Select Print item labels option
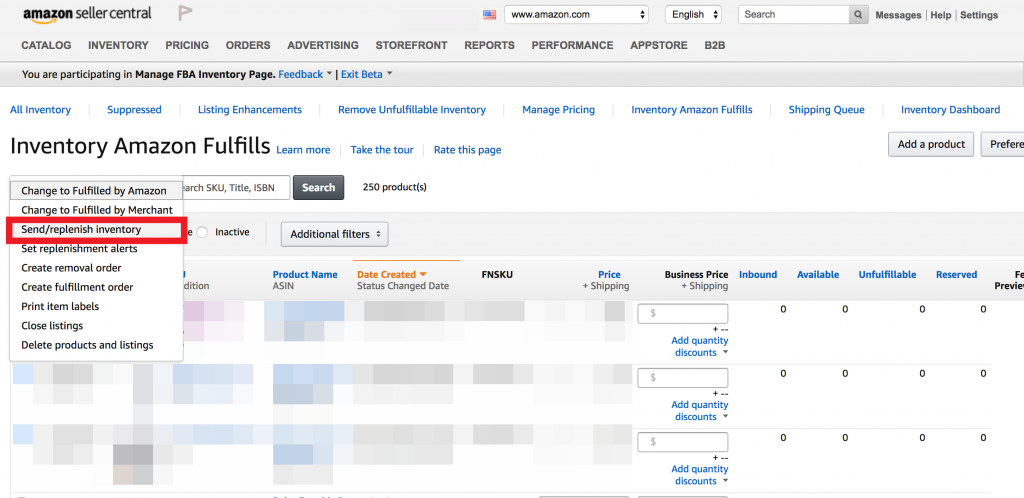The image size is (1024, 498). (97, 306)
